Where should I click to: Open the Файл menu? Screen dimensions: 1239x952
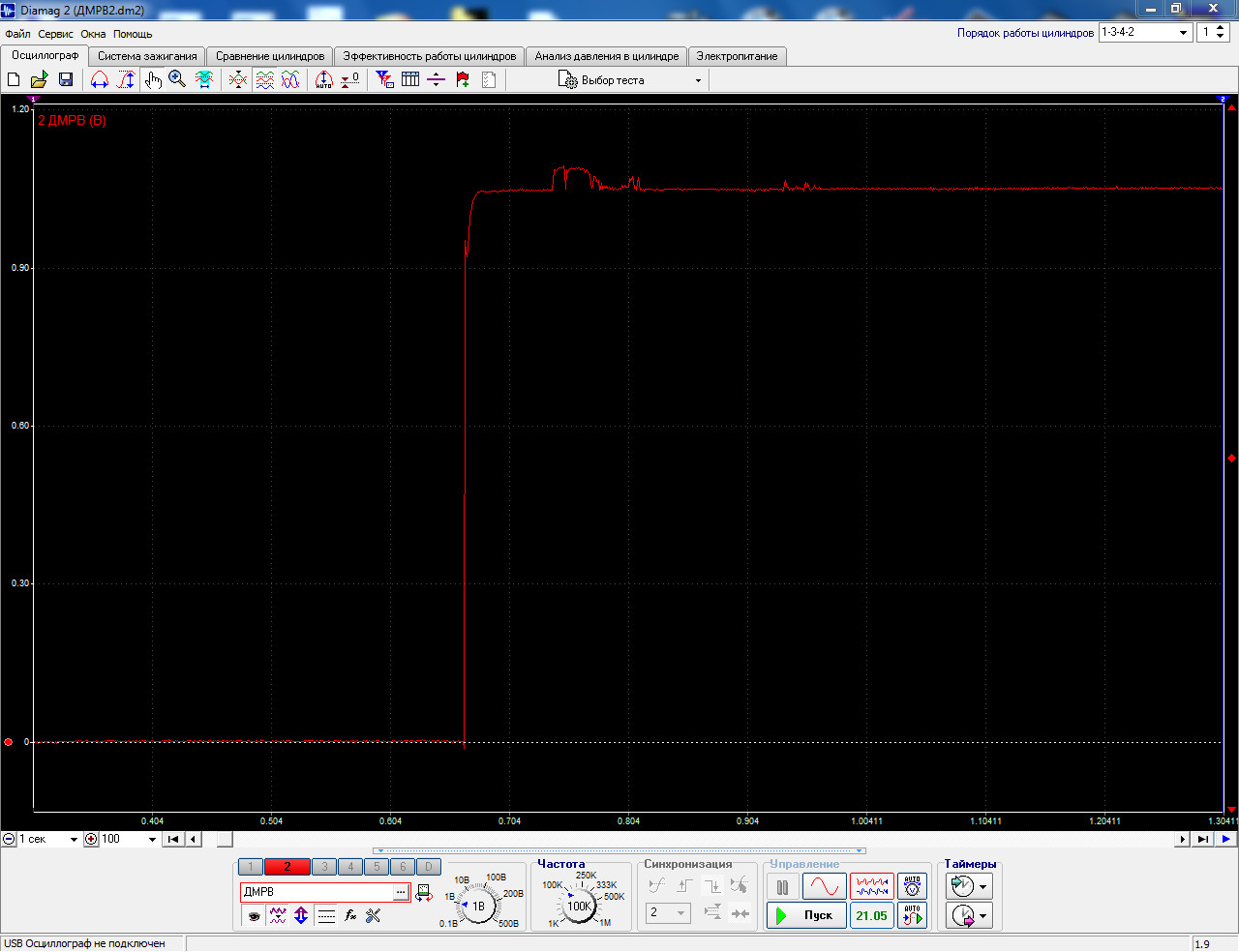(x=17, y=34)
